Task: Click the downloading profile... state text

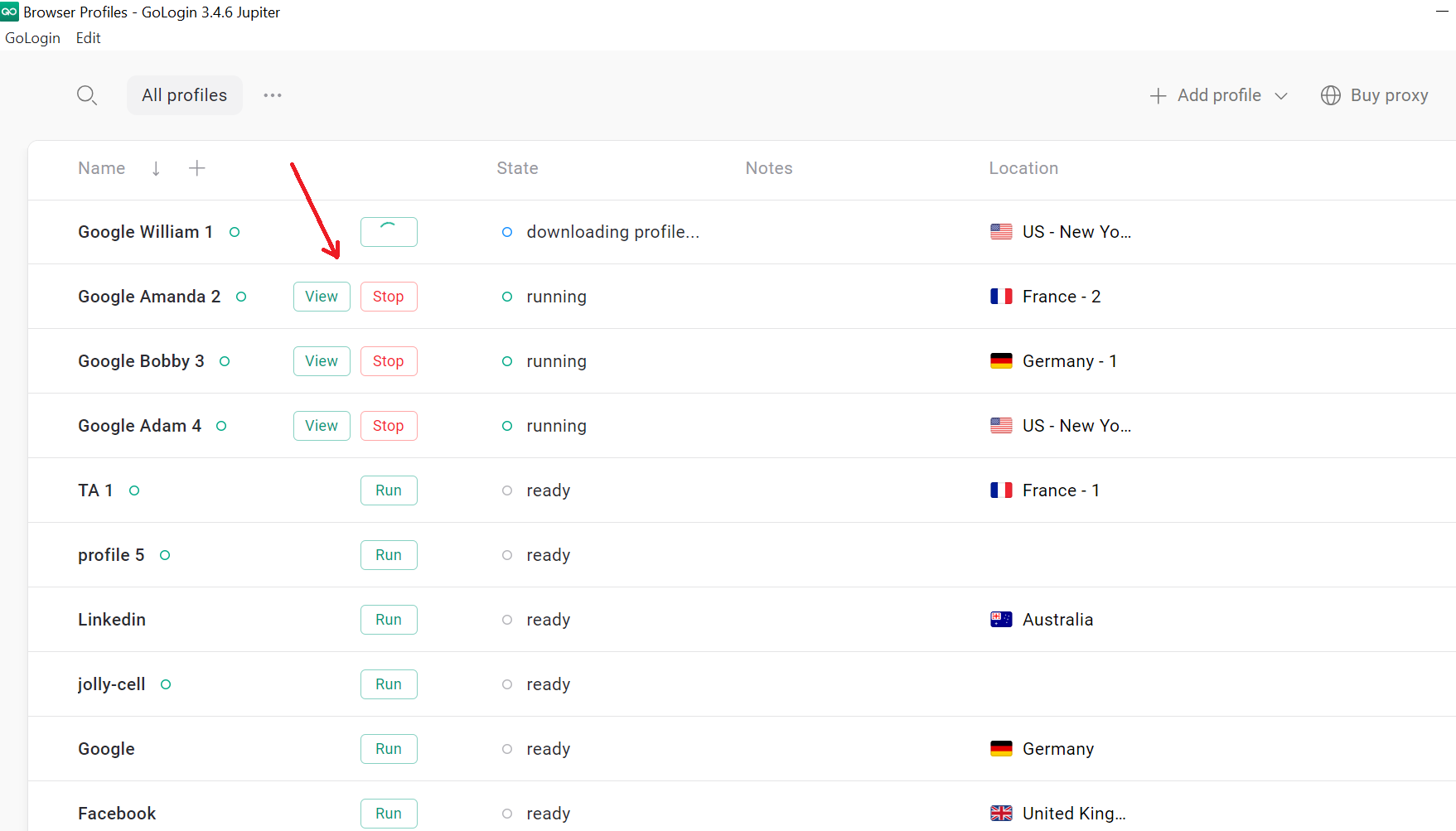Action: tap(613, 232)
